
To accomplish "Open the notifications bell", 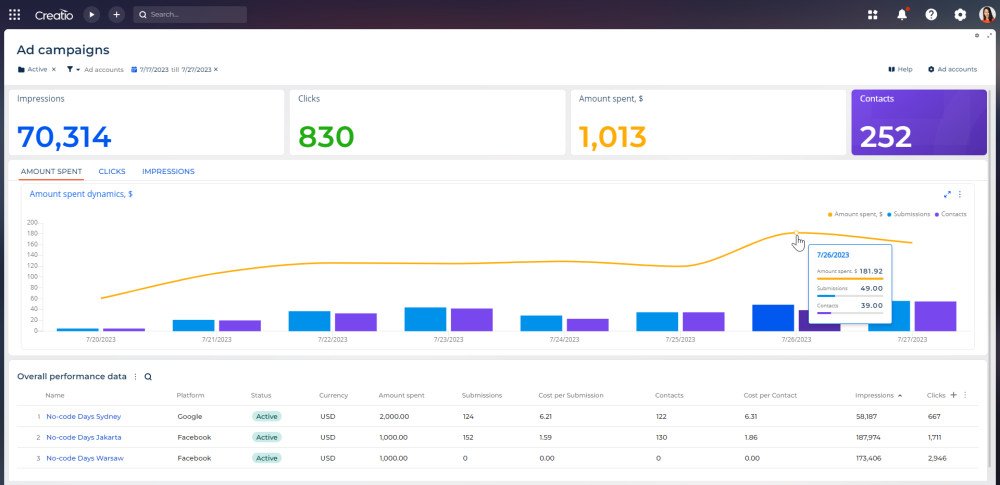I will (902, 15).
